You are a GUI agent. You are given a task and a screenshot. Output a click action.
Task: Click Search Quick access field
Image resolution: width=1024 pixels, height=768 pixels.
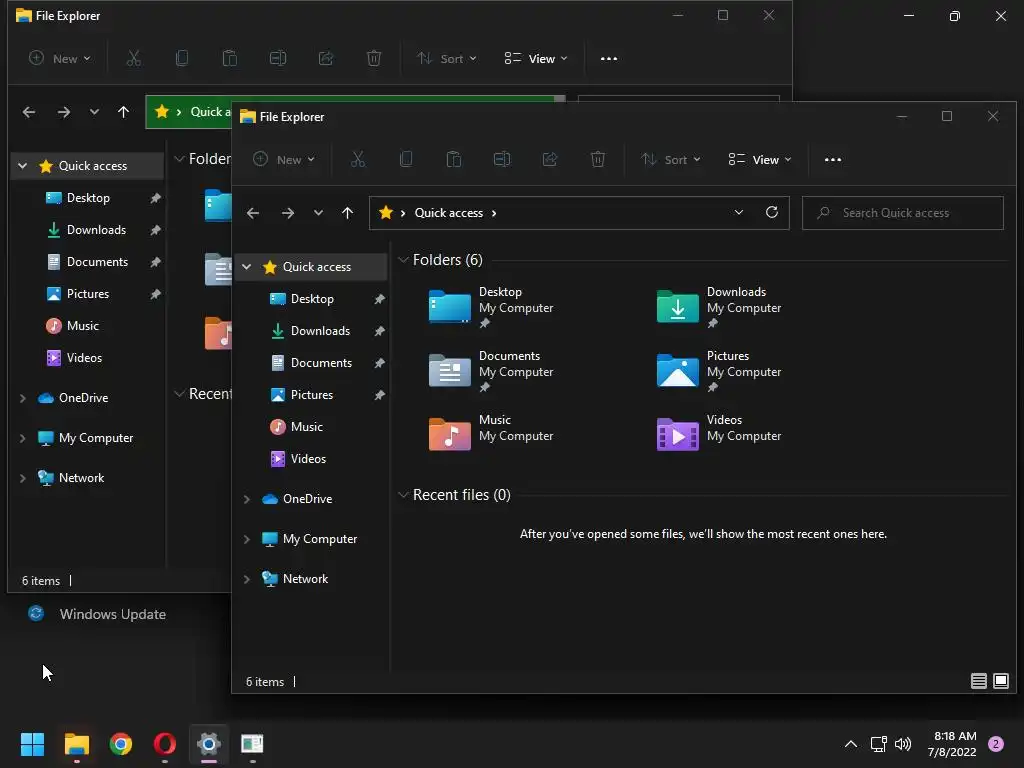coord(903,213)
